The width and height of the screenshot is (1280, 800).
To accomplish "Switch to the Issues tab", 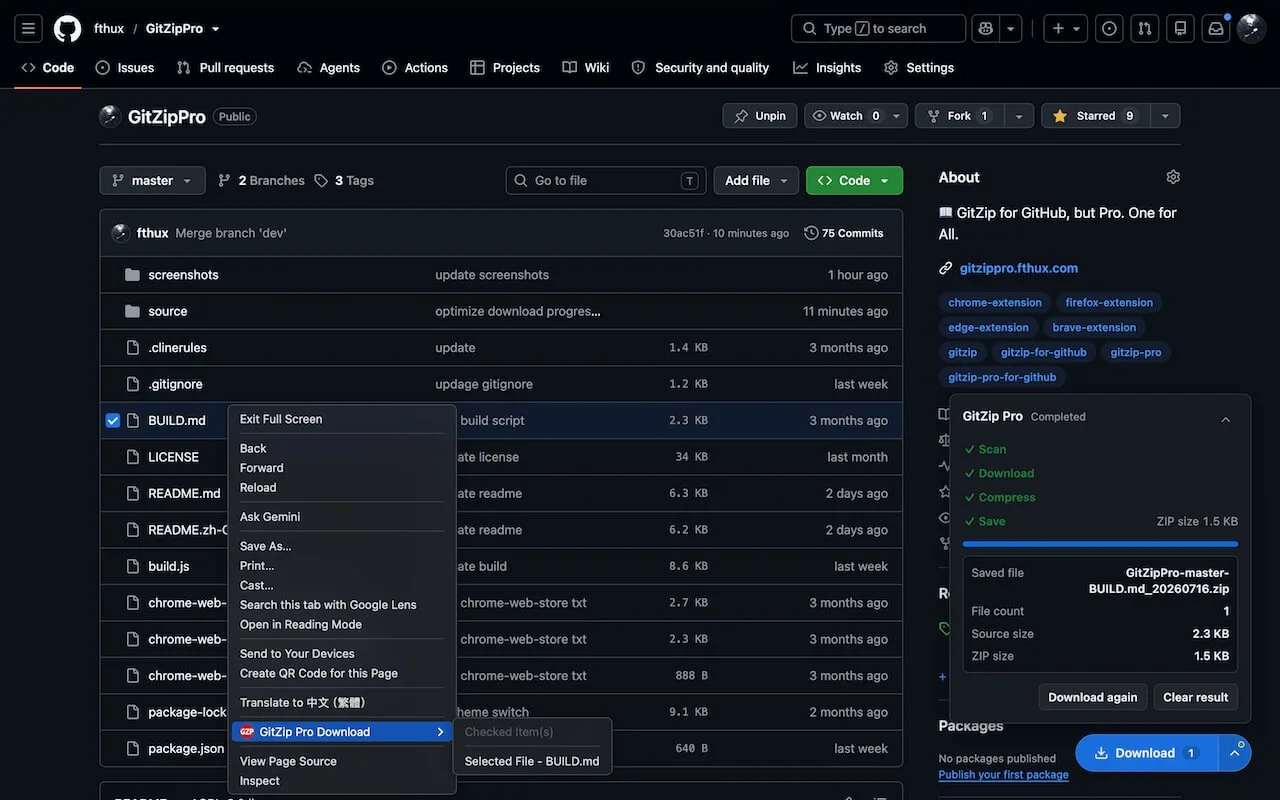I will (x=125, y=68).
